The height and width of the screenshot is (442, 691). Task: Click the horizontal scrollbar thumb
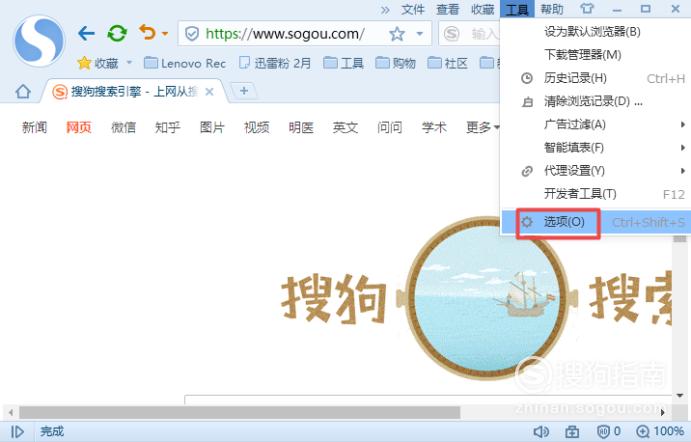click(240, 412)
